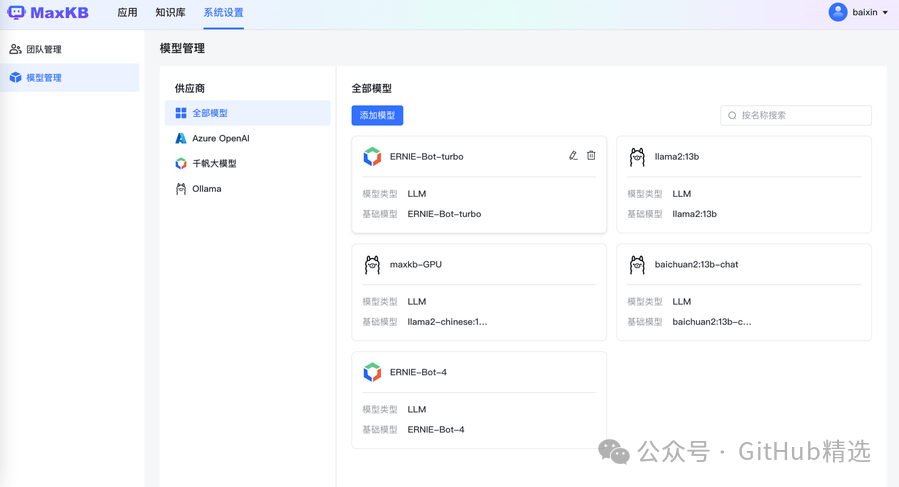Filter by Ollama supplier
This screenshot has width=899, height=487.
248,189
